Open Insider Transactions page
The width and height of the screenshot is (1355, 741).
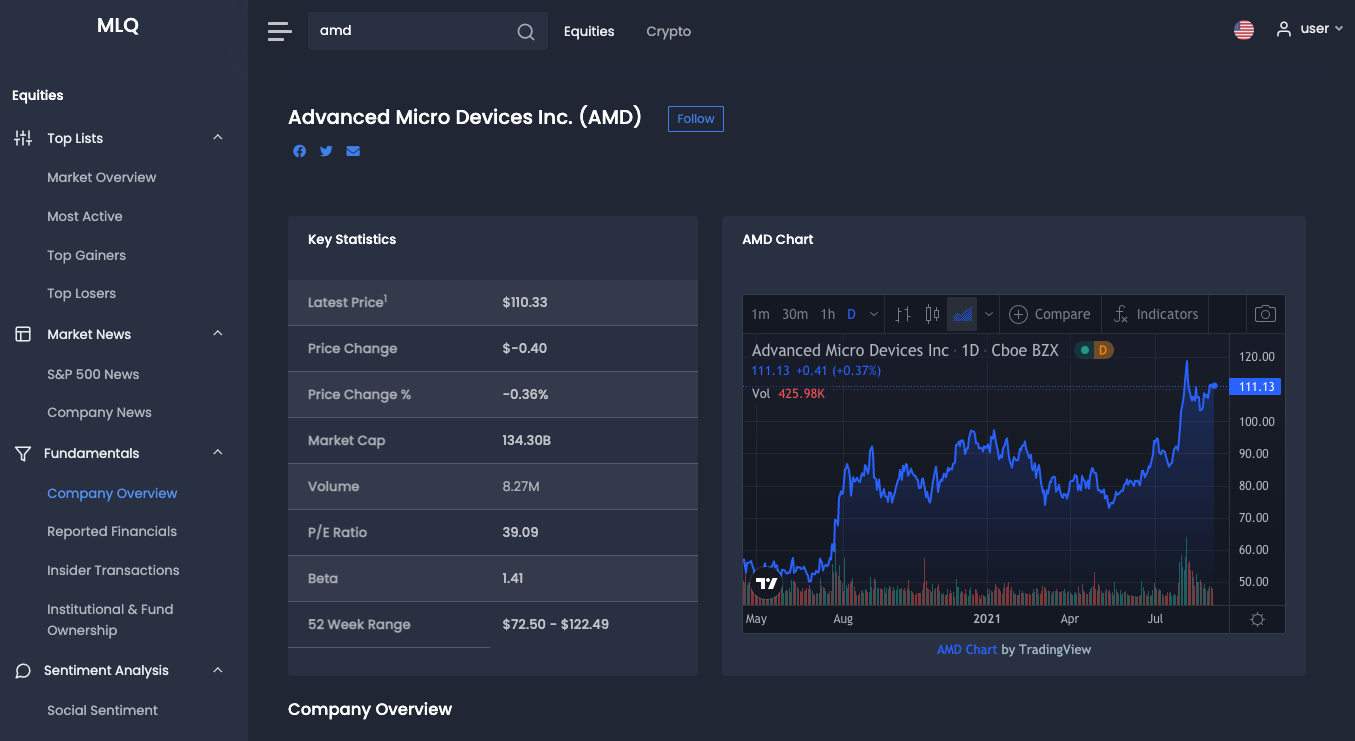113,570
